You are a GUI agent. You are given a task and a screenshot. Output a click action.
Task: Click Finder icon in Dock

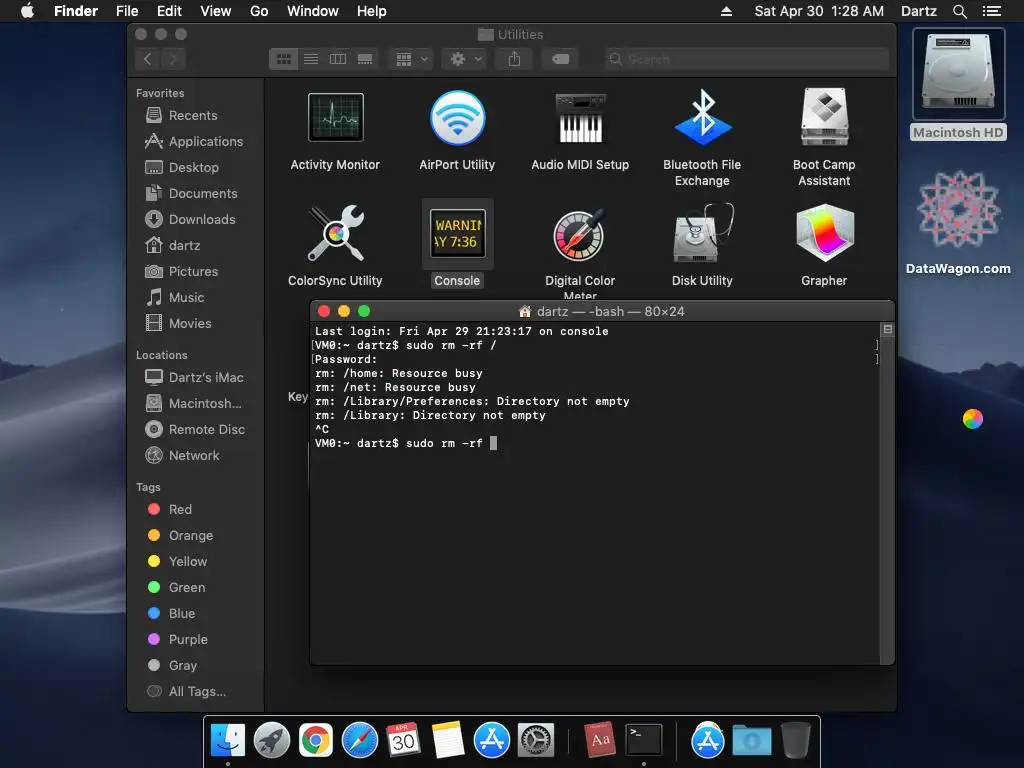click(x=227, y=741)
